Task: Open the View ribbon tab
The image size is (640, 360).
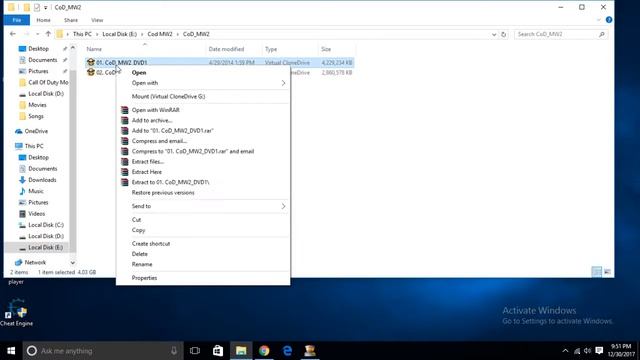Action: pos(97,20)
